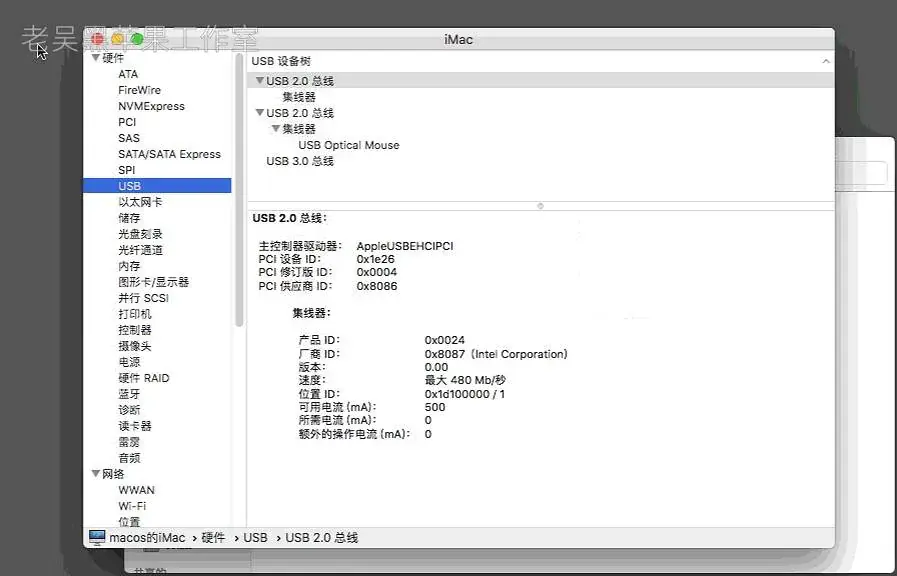
Task: Select USB 3.0 总线 row
Action: coord(300,161)
